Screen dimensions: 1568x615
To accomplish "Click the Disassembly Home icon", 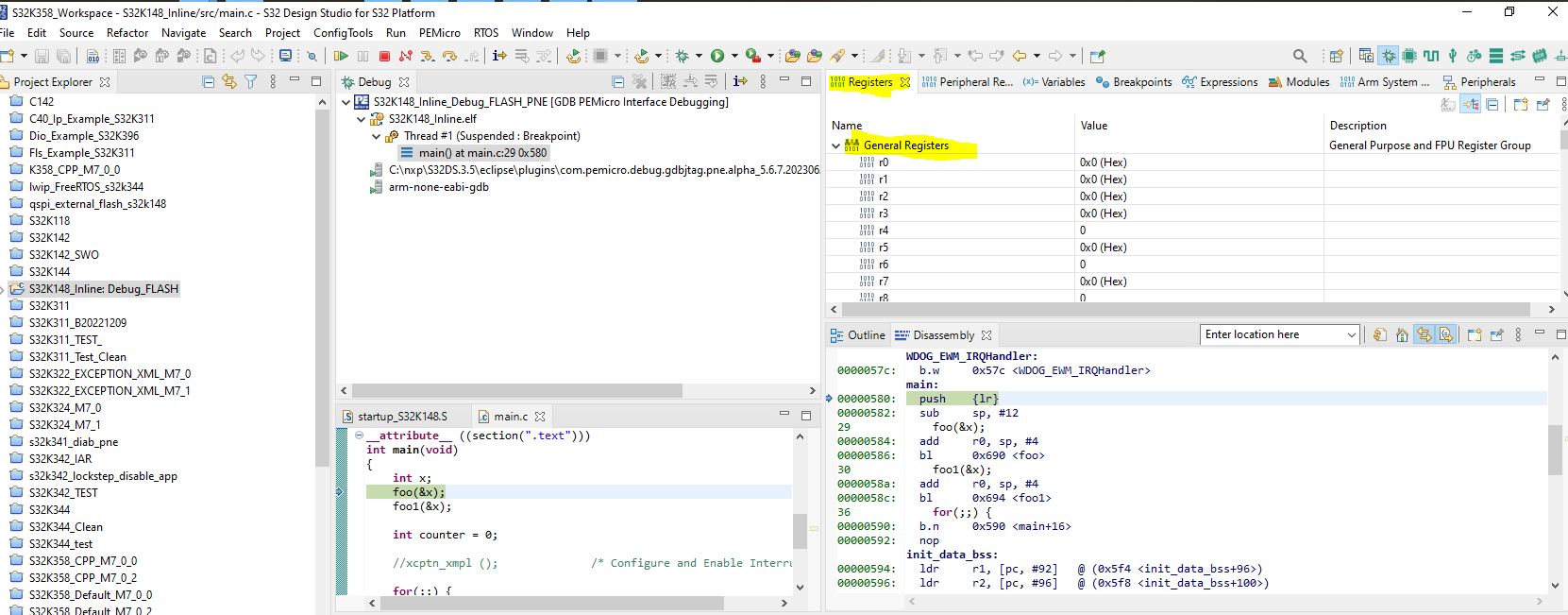I will pyautogui.click(x=1402, y=335).
